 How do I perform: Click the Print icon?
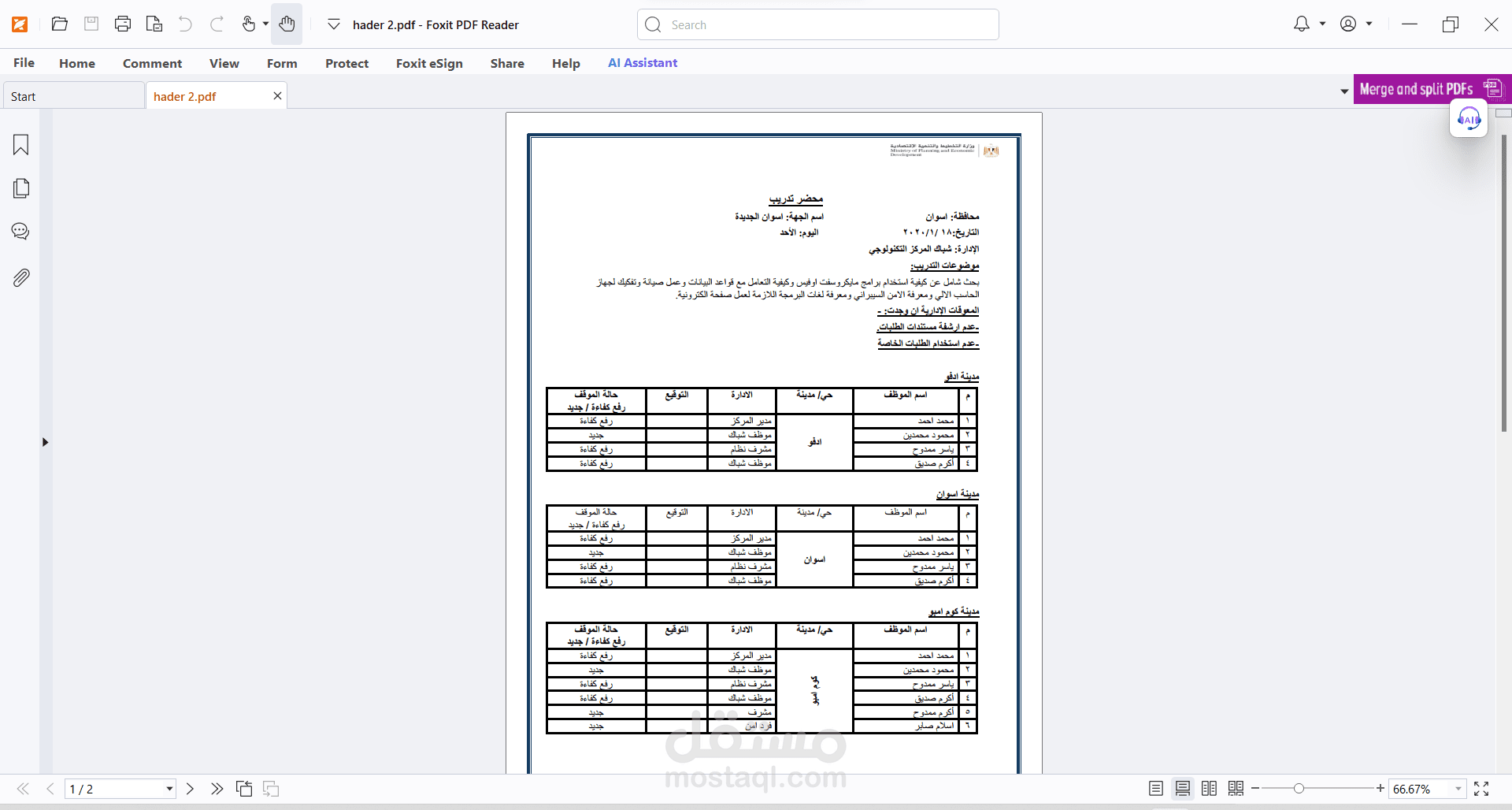[x=123, y=24]
